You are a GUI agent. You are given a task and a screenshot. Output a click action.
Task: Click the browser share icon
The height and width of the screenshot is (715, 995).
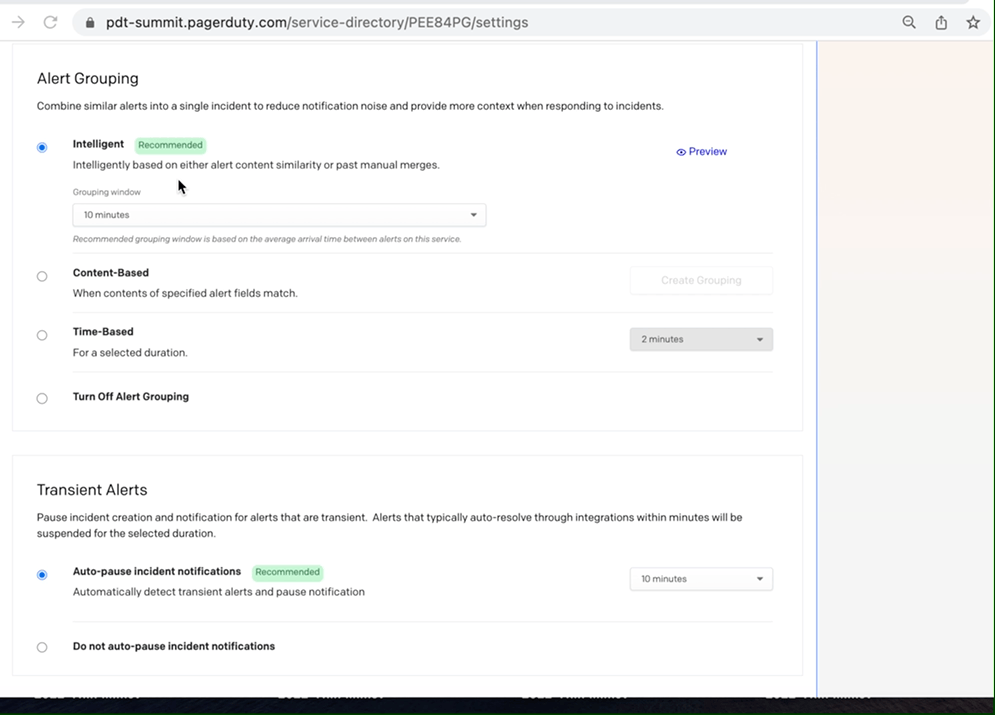pyautogui.click(x=940, y=21)
